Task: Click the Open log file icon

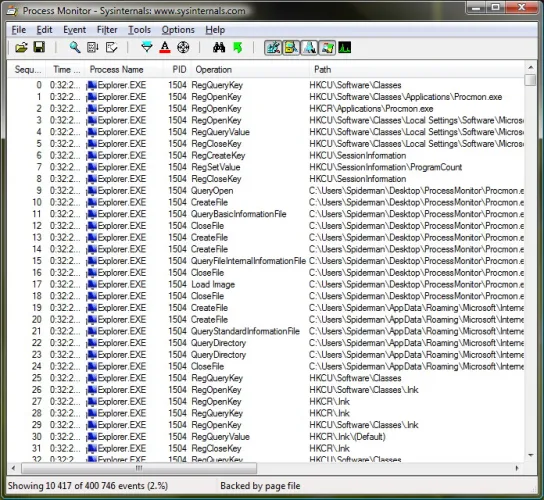Action: [21, 47]
